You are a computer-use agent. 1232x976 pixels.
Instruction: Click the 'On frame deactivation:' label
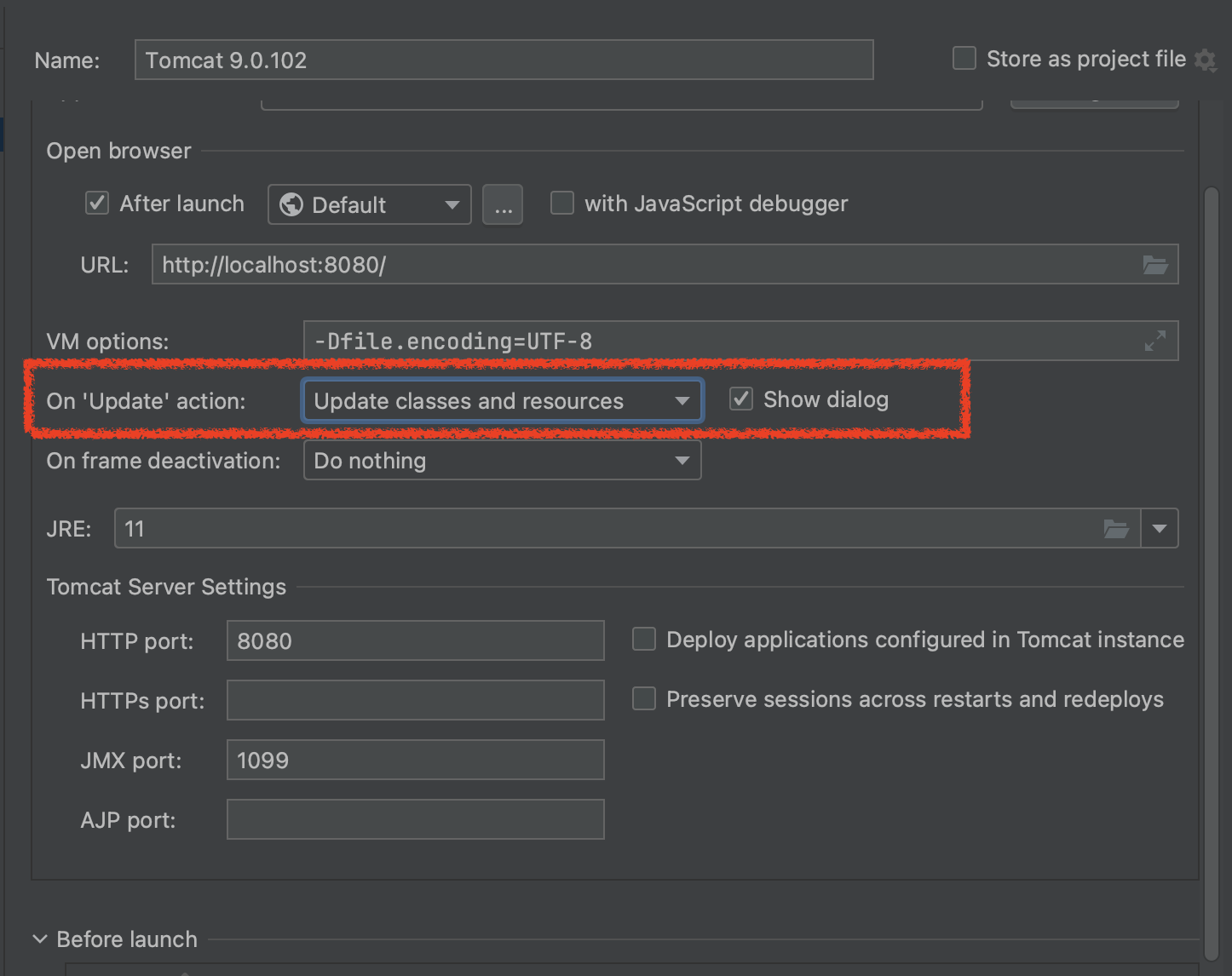pos(164,461)
